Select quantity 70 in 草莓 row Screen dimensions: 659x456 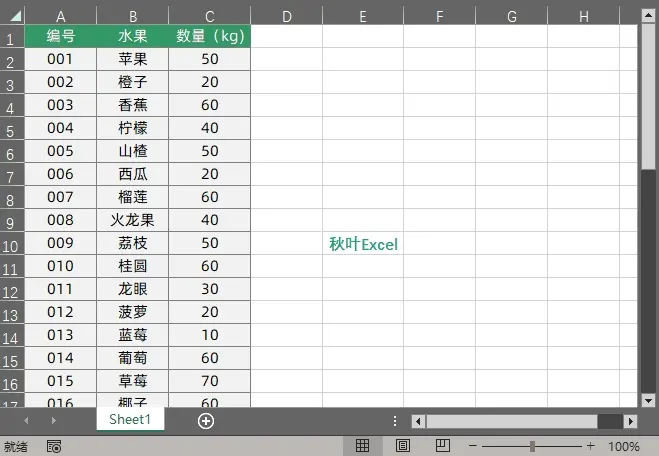point(210,381)
